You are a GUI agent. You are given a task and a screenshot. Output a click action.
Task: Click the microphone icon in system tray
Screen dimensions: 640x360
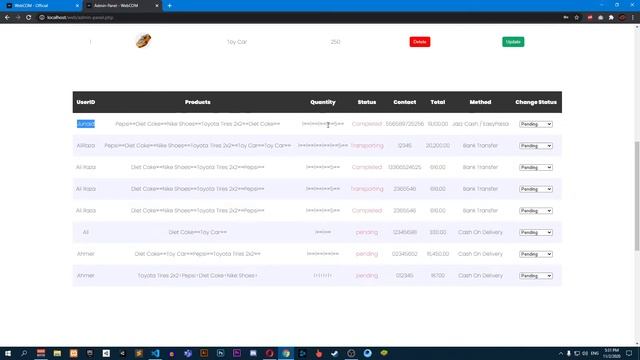[569, 353]
